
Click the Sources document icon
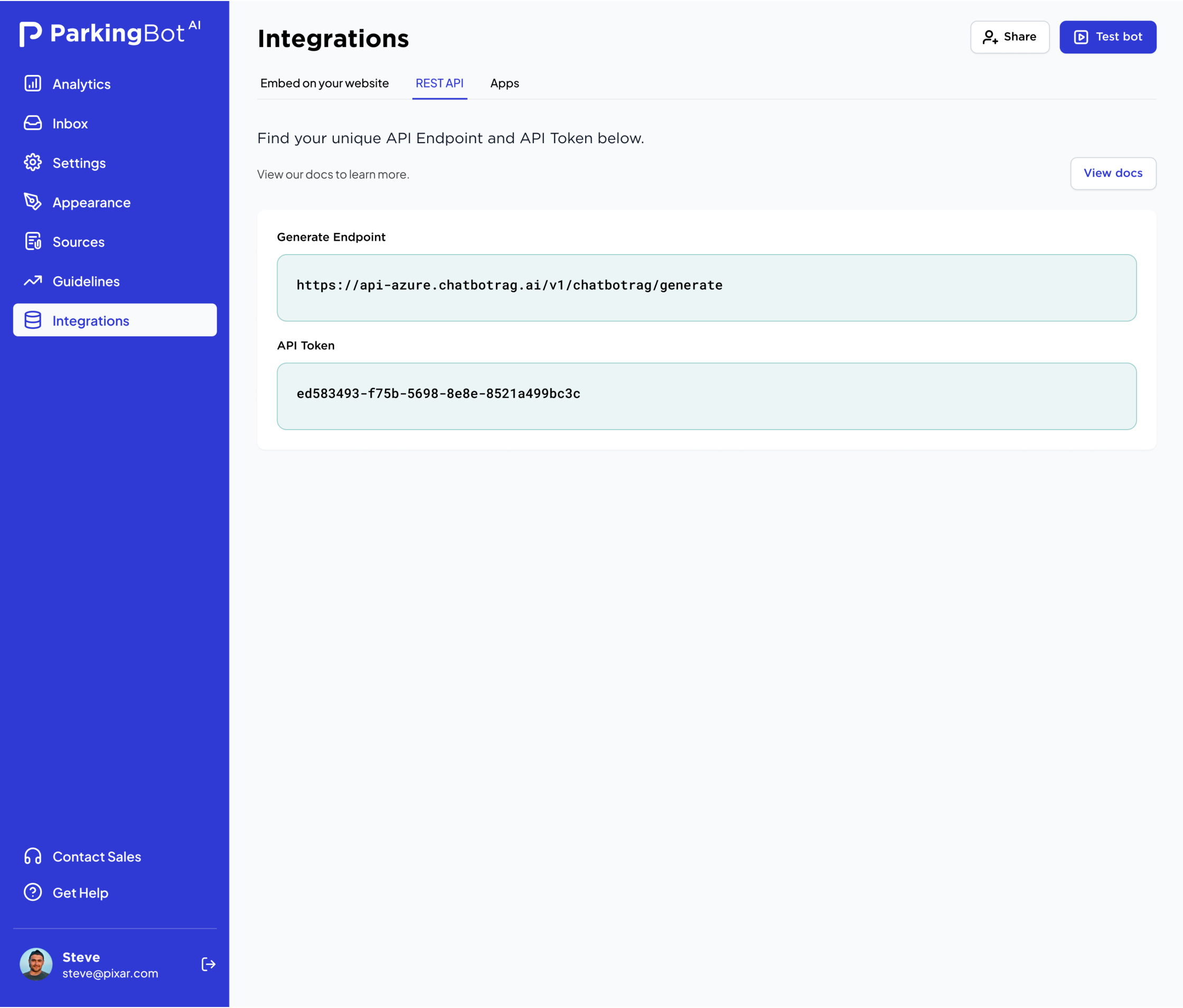(33, 241)
